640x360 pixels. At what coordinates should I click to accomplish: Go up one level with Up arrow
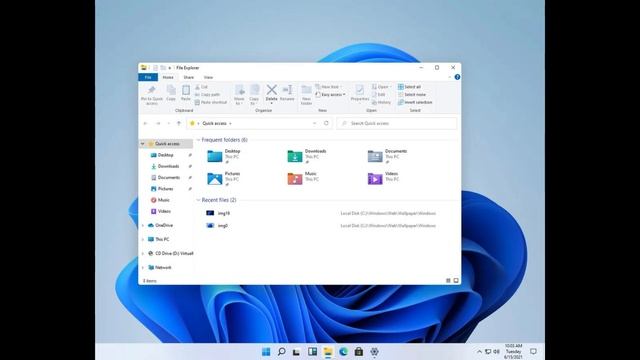(x=179, y=123)
